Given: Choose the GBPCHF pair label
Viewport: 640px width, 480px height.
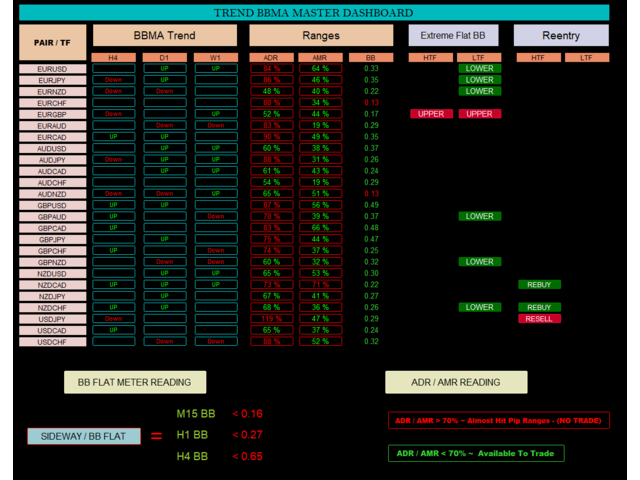Looking at the screenshot, I should [53, 251].
